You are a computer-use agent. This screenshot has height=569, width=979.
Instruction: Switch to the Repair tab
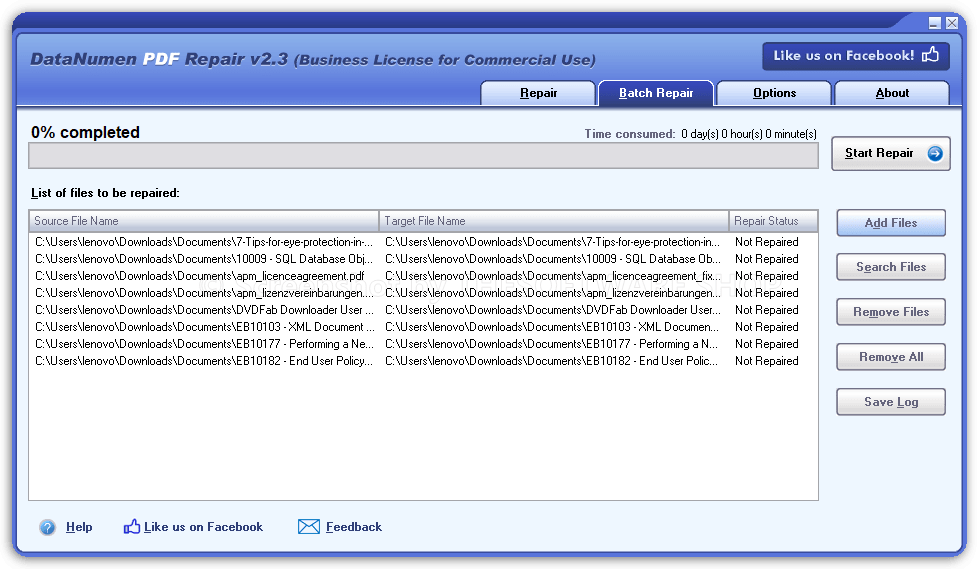[538, 93]
